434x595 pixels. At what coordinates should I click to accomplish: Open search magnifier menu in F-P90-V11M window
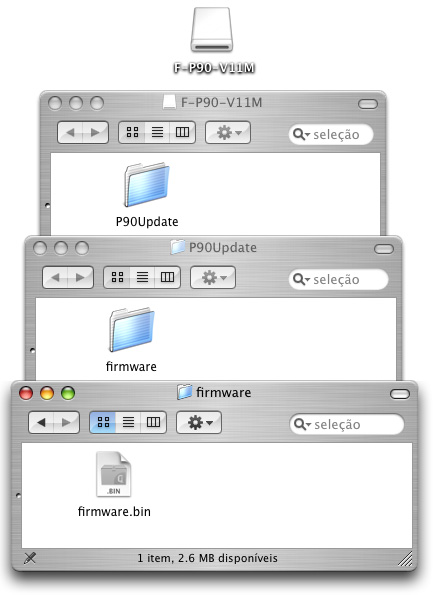click(302, 134)
